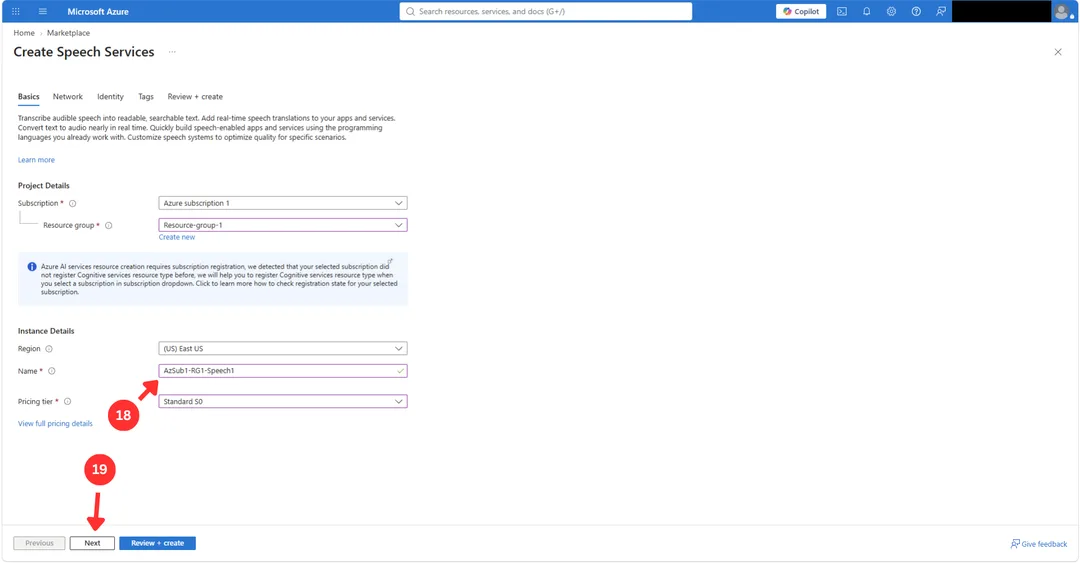The width and height of the screenshot is (1080, 563).
Task: Open the feedback icon in top bar
Action: click(x=941, y=11)
